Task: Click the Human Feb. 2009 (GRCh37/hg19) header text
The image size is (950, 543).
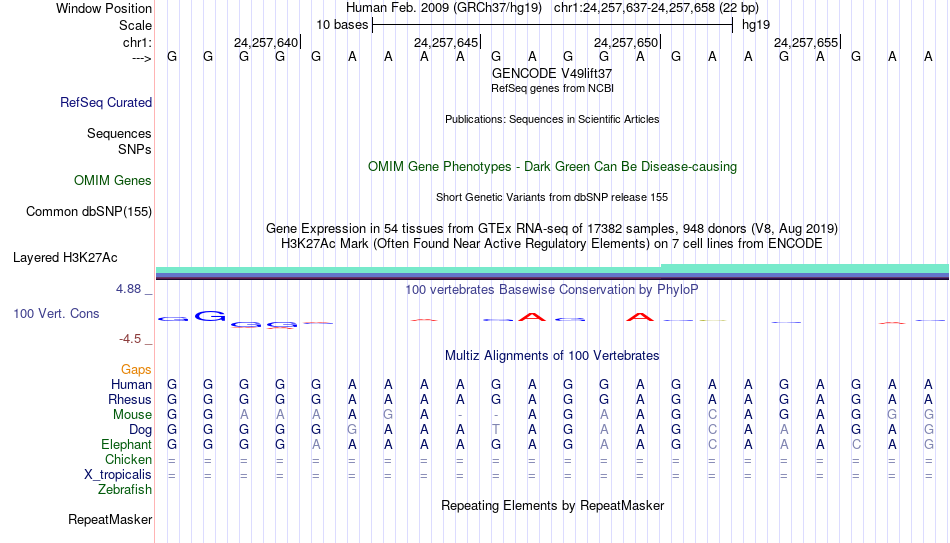Action: pyautogui.click(x=443, y=8)
